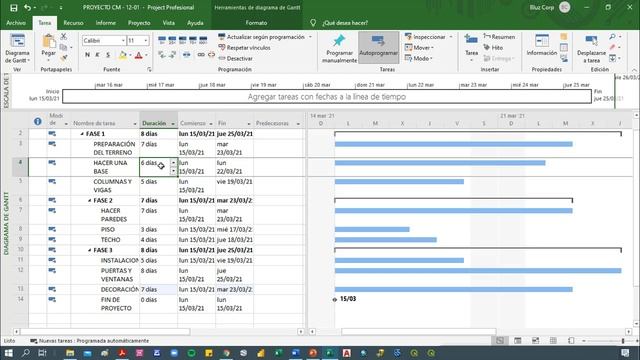Click the 100% complete progress icon
The height and width of the screenshot is (360, 640).
coord(203,40)
